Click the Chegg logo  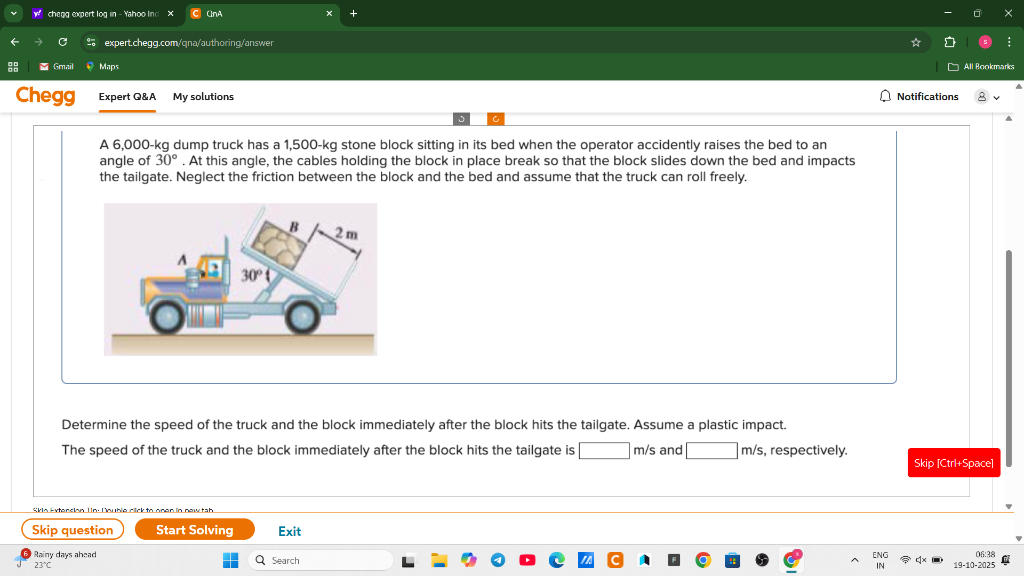tap(46, 96)
